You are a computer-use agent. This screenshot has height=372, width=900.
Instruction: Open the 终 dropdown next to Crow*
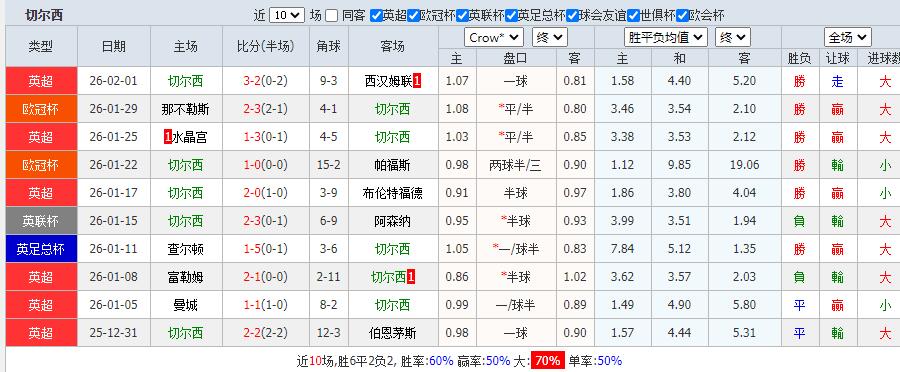[549, 37]
